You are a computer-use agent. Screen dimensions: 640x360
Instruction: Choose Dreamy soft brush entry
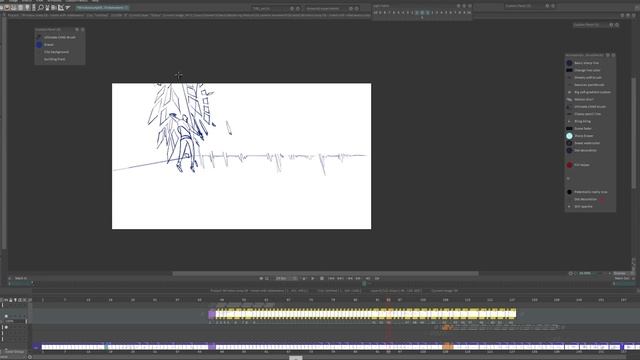[588, 78]
